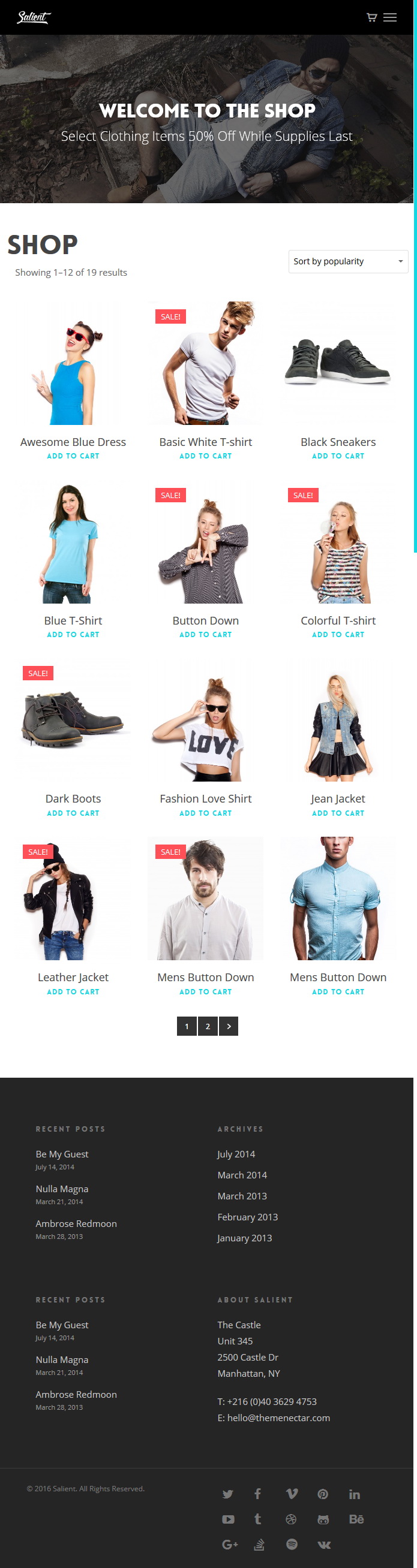Click the Salient logo
This screenshot has width=417, height=1568.
tap(34, 17)
